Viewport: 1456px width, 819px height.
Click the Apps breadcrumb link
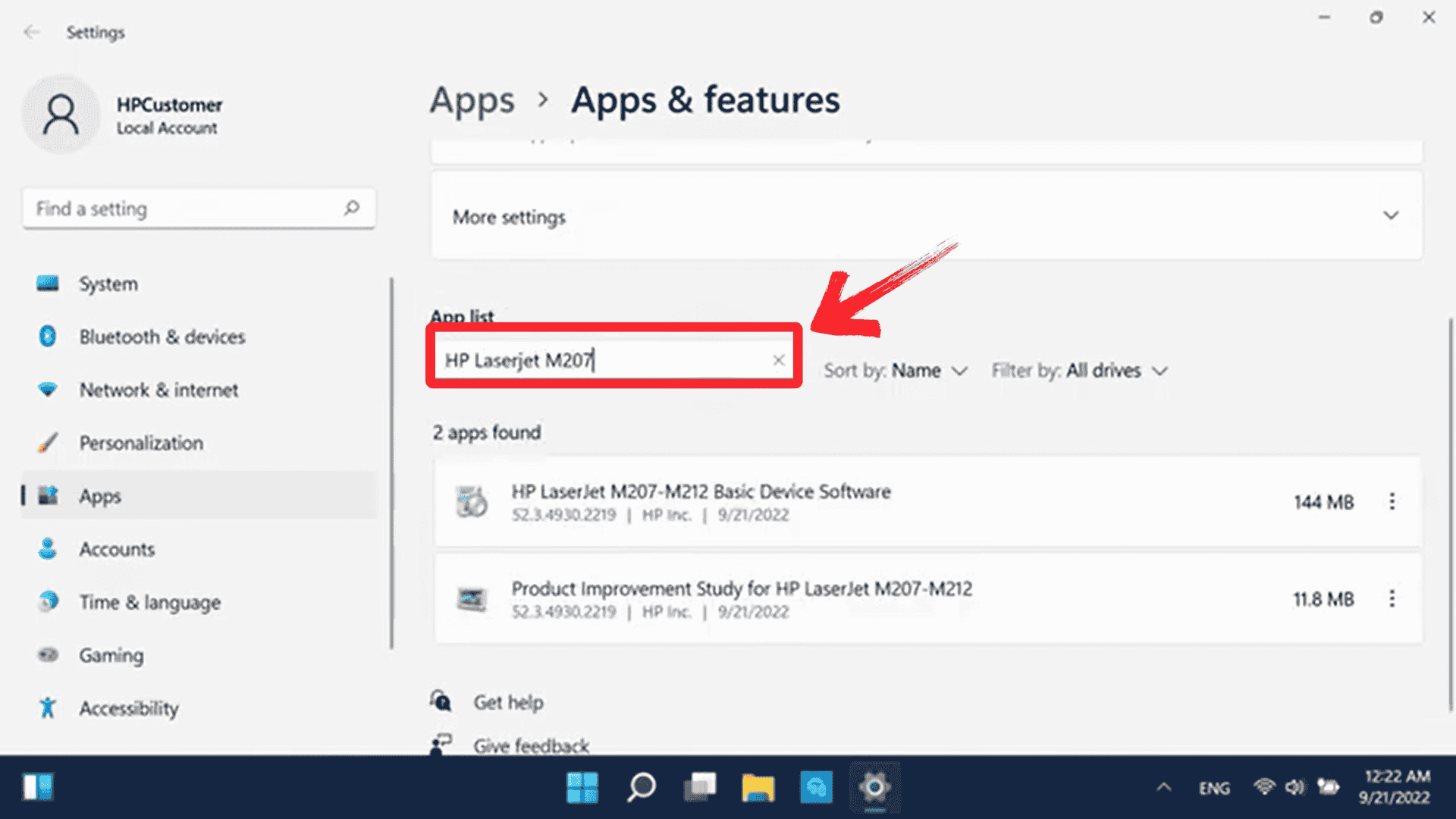point(472,100)
